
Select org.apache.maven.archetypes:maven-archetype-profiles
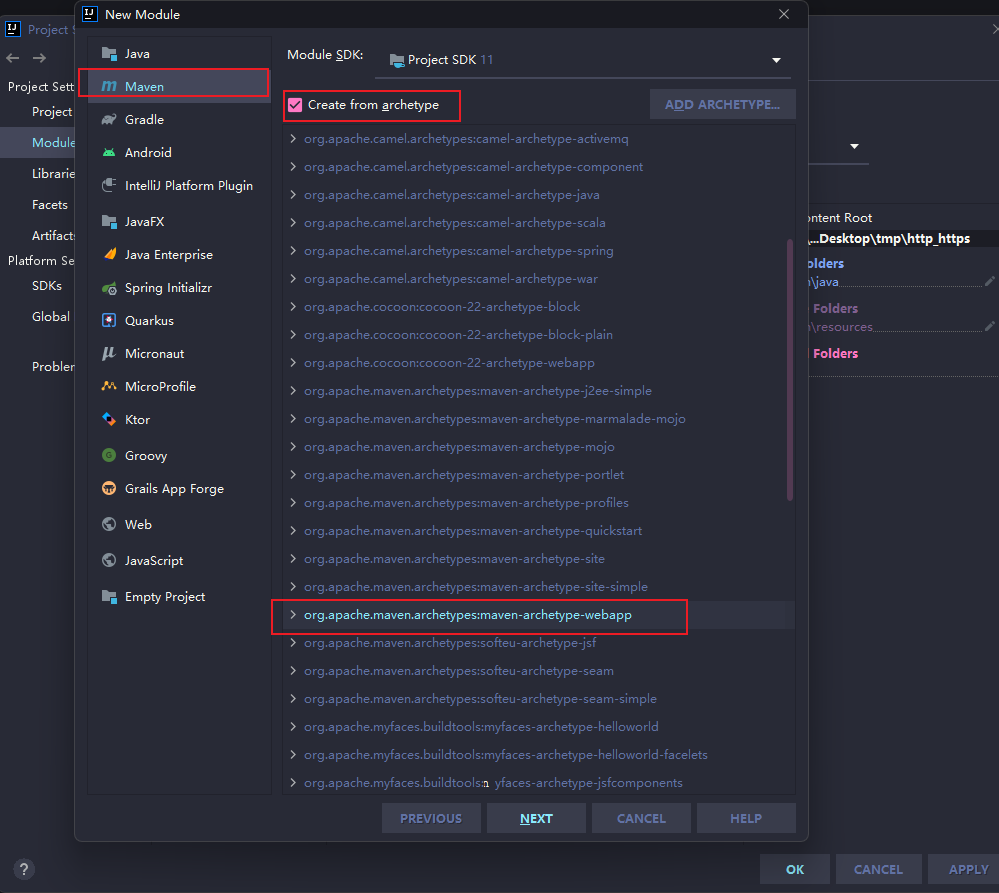coord(466,503)
